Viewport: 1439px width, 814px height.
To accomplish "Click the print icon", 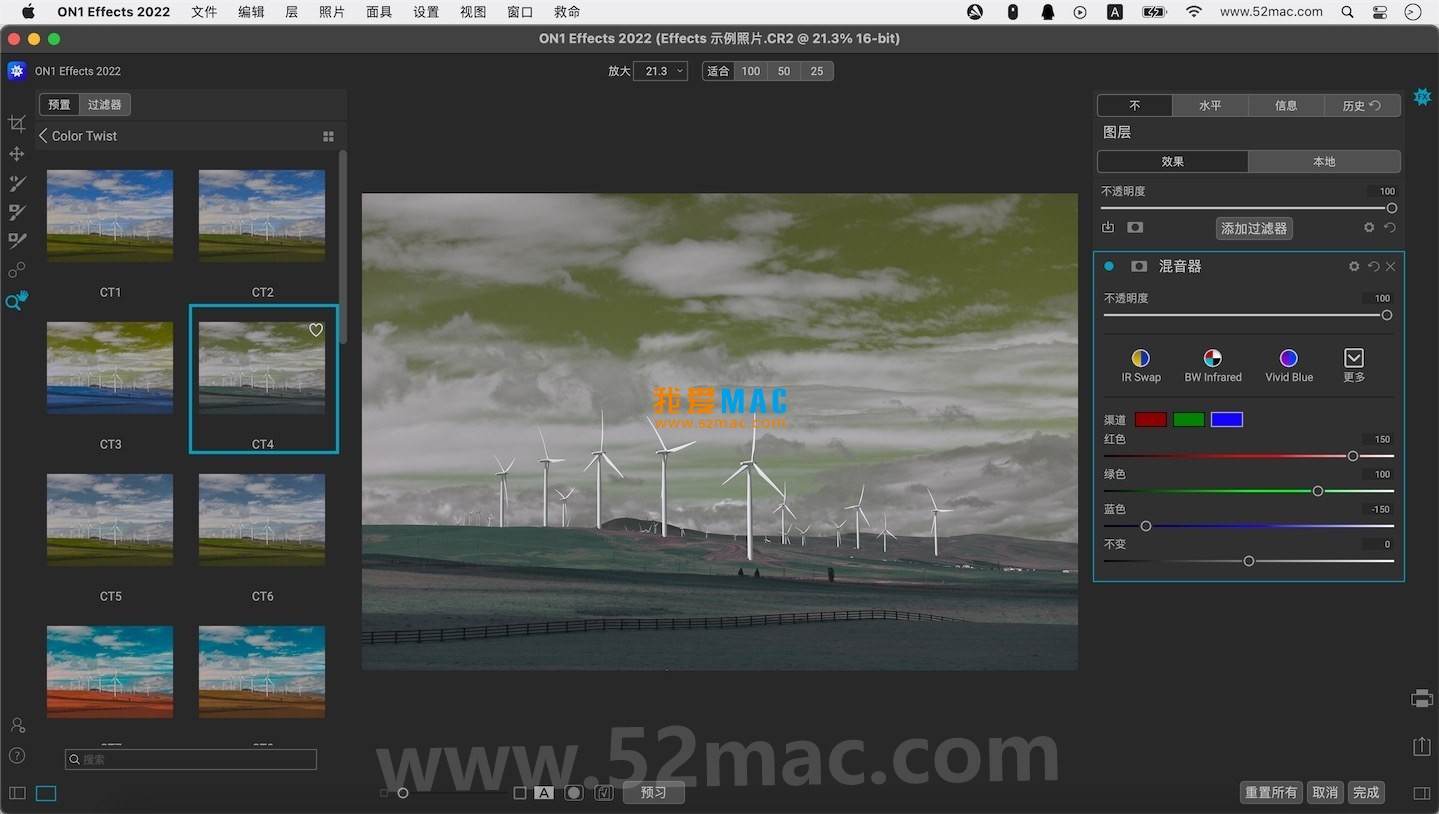I will pos(1422,699).
